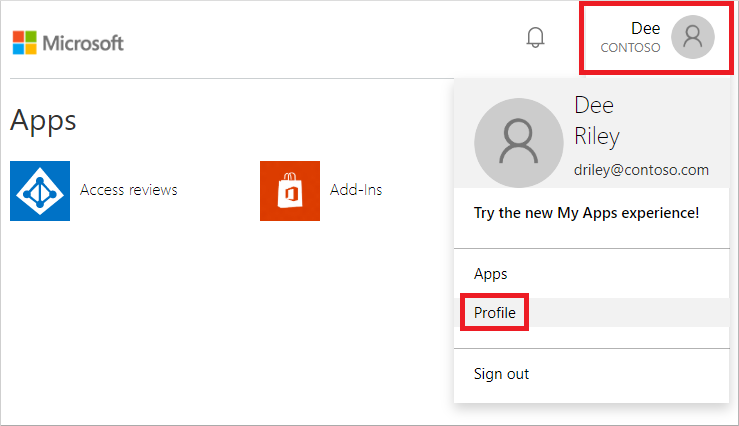
Task: Try the new My Apps experience
Action: 586,213
